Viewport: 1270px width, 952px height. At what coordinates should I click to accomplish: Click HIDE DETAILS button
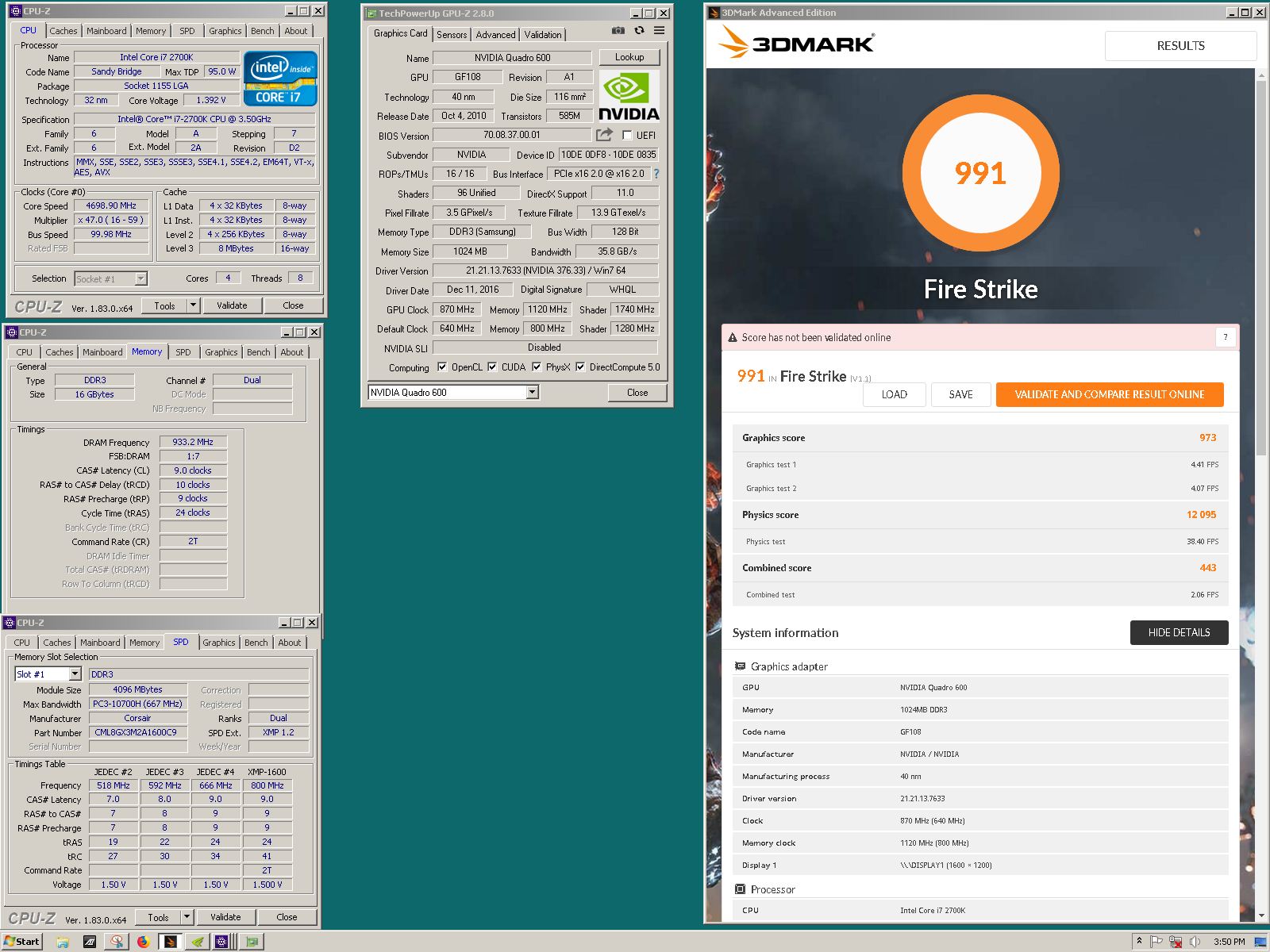click(1179, 632)
